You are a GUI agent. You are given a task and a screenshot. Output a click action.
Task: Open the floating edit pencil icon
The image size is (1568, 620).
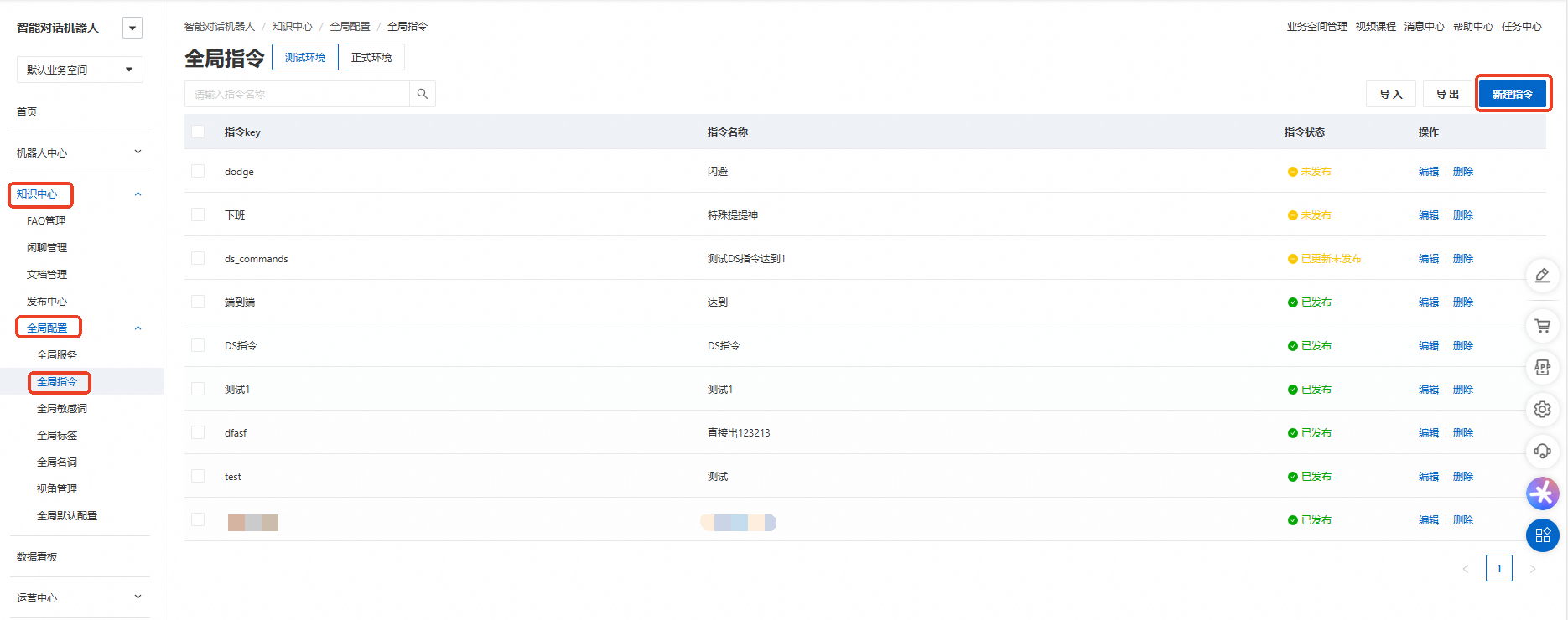tap(1542, 276)
